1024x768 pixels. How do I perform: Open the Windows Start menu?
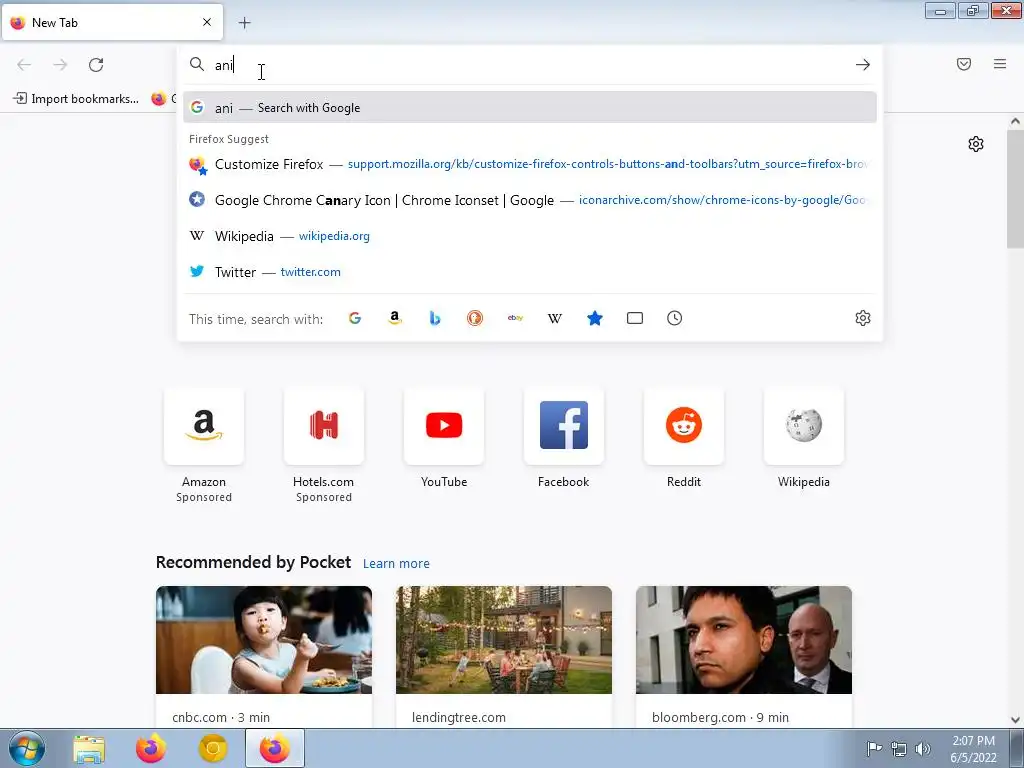(x=27, y=748)
